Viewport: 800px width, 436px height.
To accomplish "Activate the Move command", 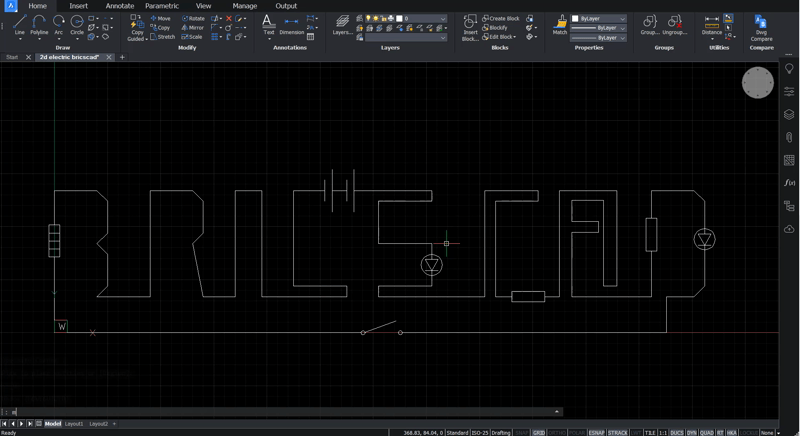I will tap(161, 18).
